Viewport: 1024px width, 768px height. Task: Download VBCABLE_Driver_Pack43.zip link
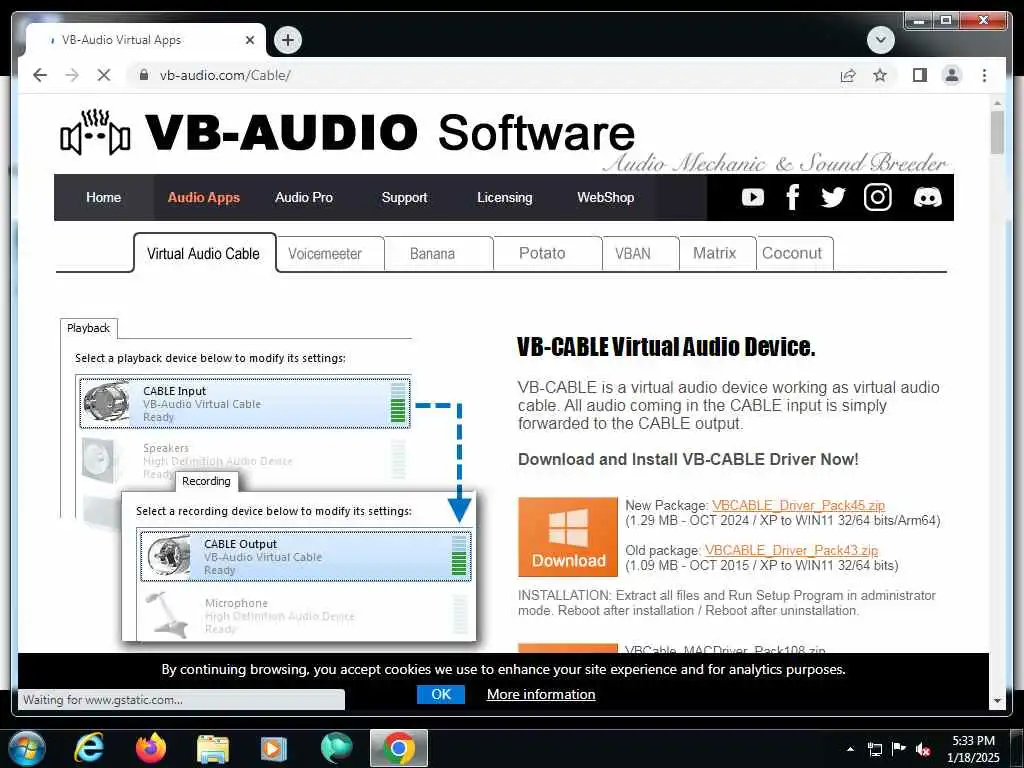[x=792, y=551]
